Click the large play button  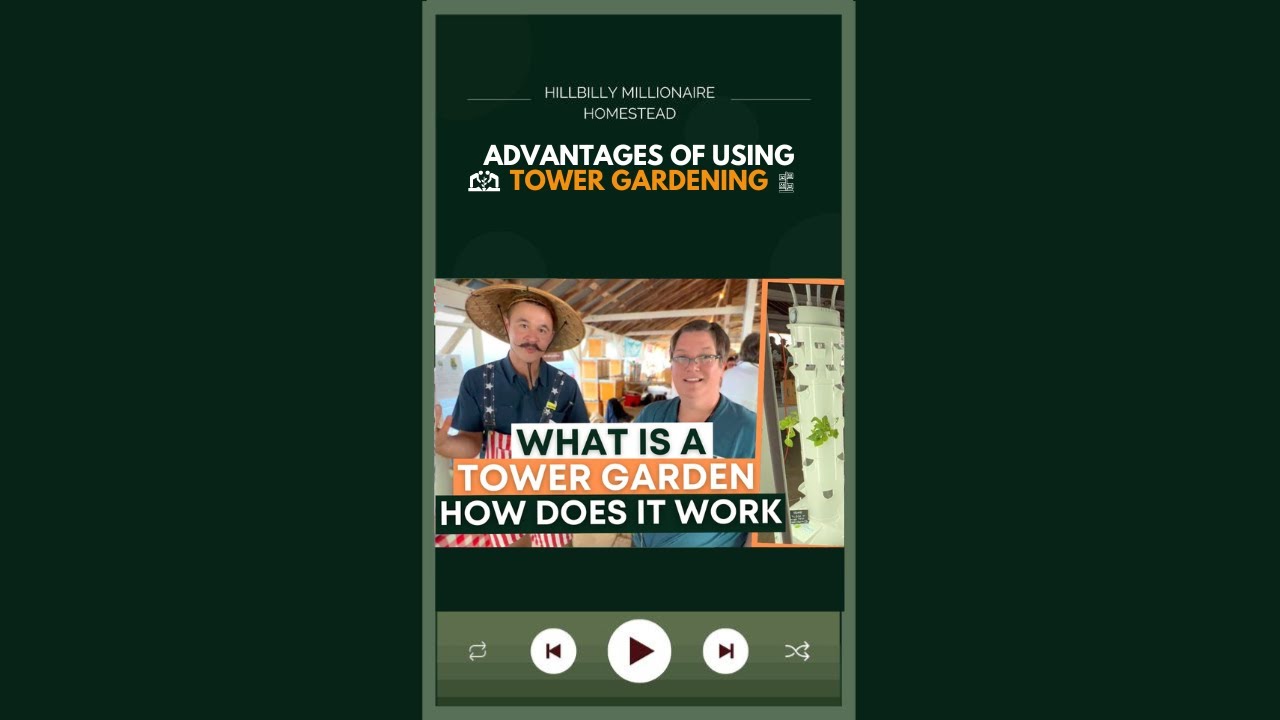click(x=639, y=651)
